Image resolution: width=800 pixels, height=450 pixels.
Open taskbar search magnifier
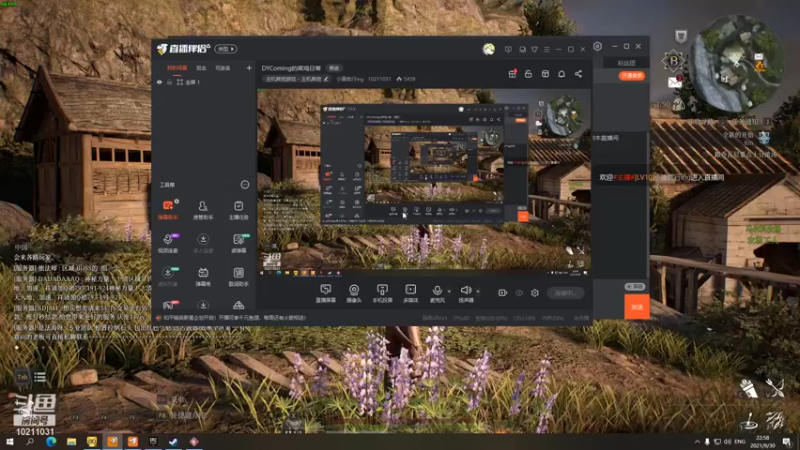point(30,441)
